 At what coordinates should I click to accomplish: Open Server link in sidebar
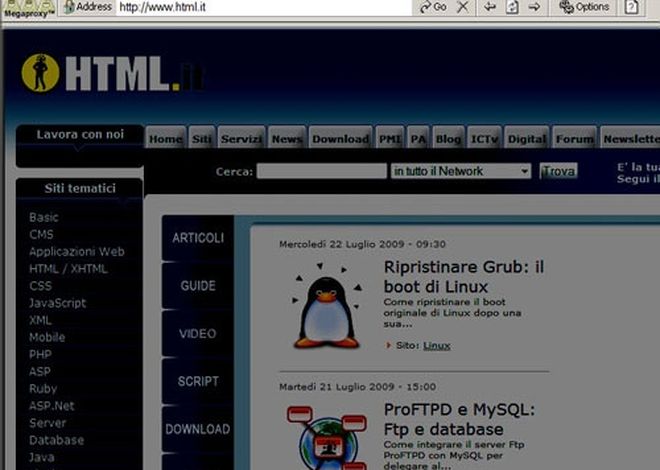click(x=48, y=423)
